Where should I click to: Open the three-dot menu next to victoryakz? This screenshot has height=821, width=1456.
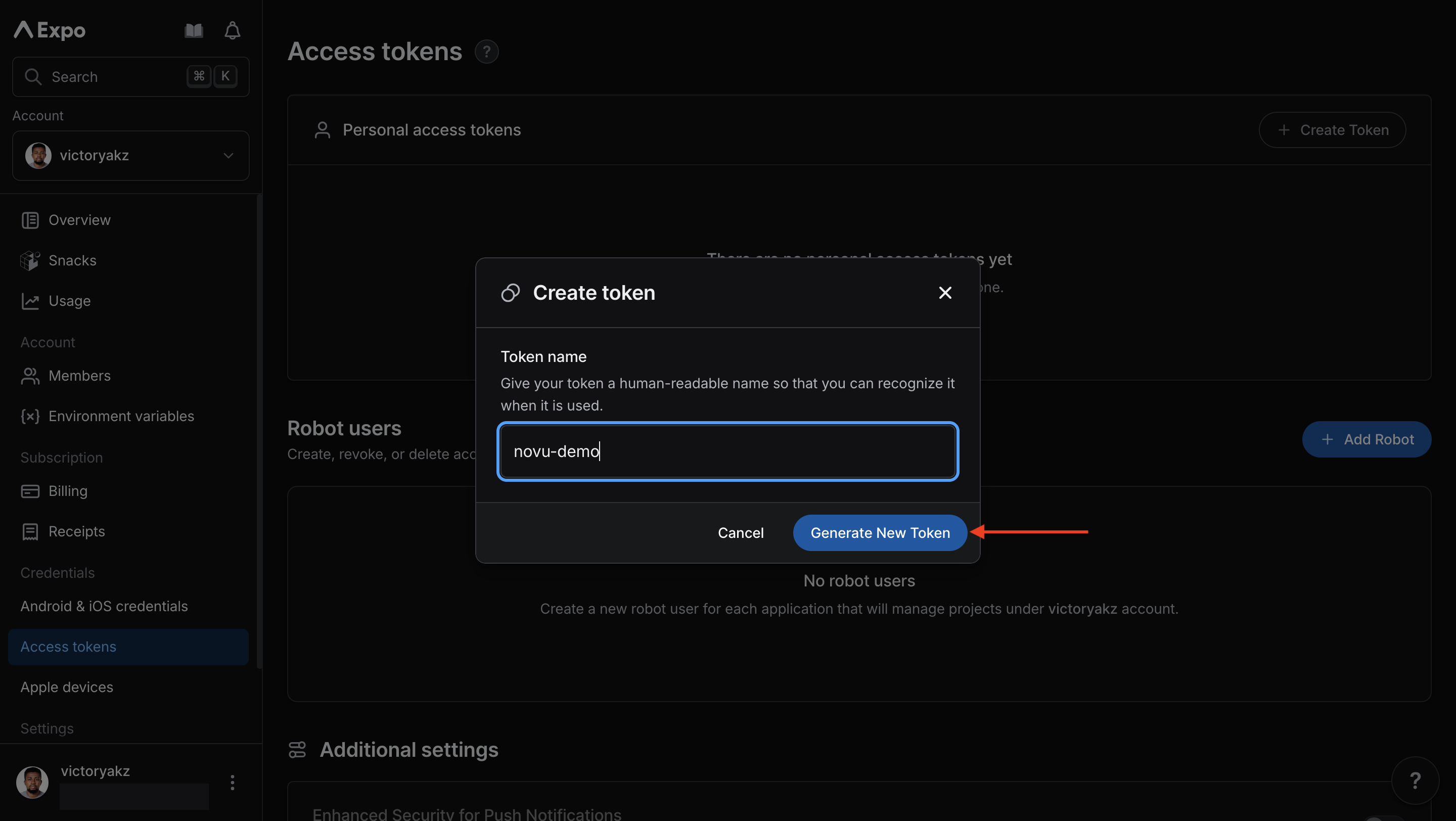232,783
